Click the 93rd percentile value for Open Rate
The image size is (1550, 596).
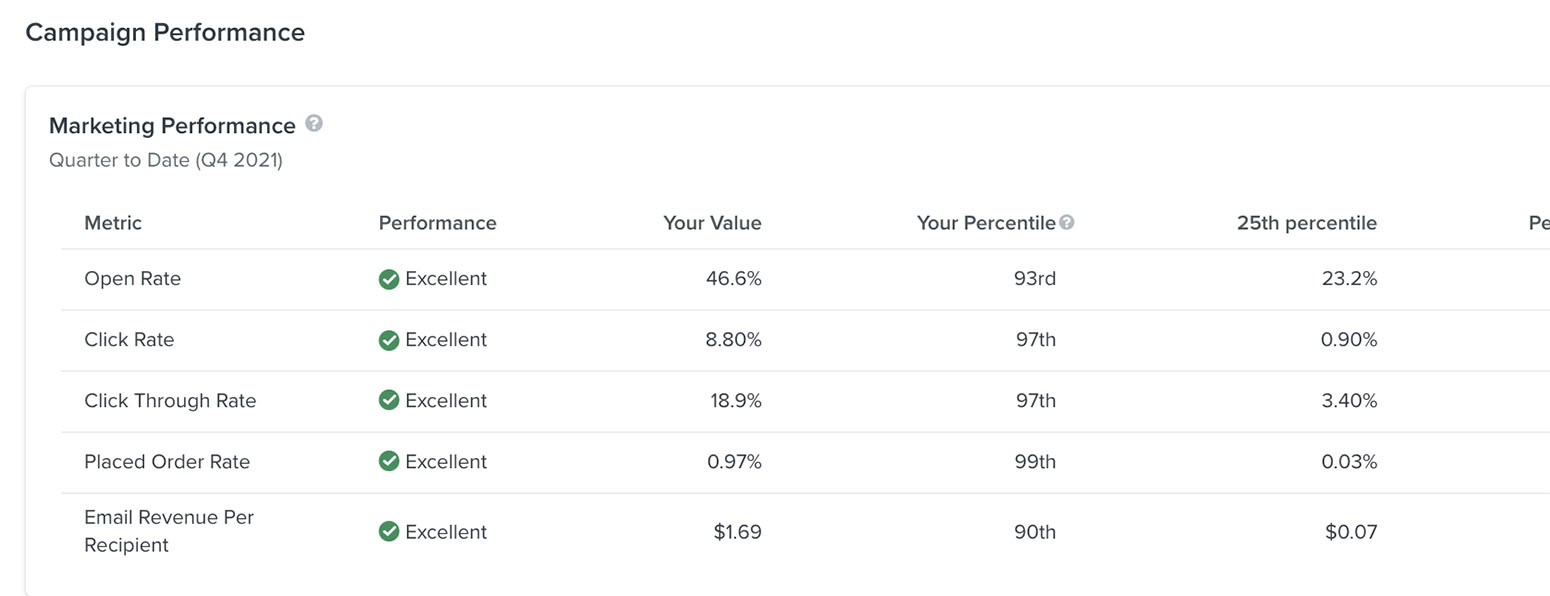1035,279
